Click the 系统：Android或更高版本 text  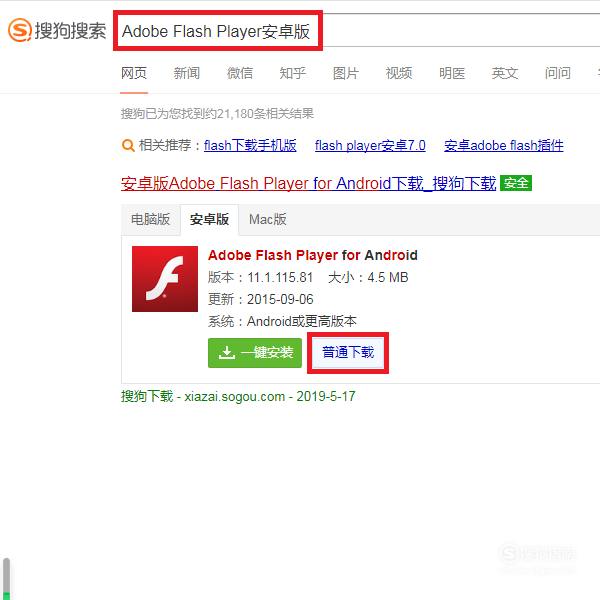tap(282, 321)
